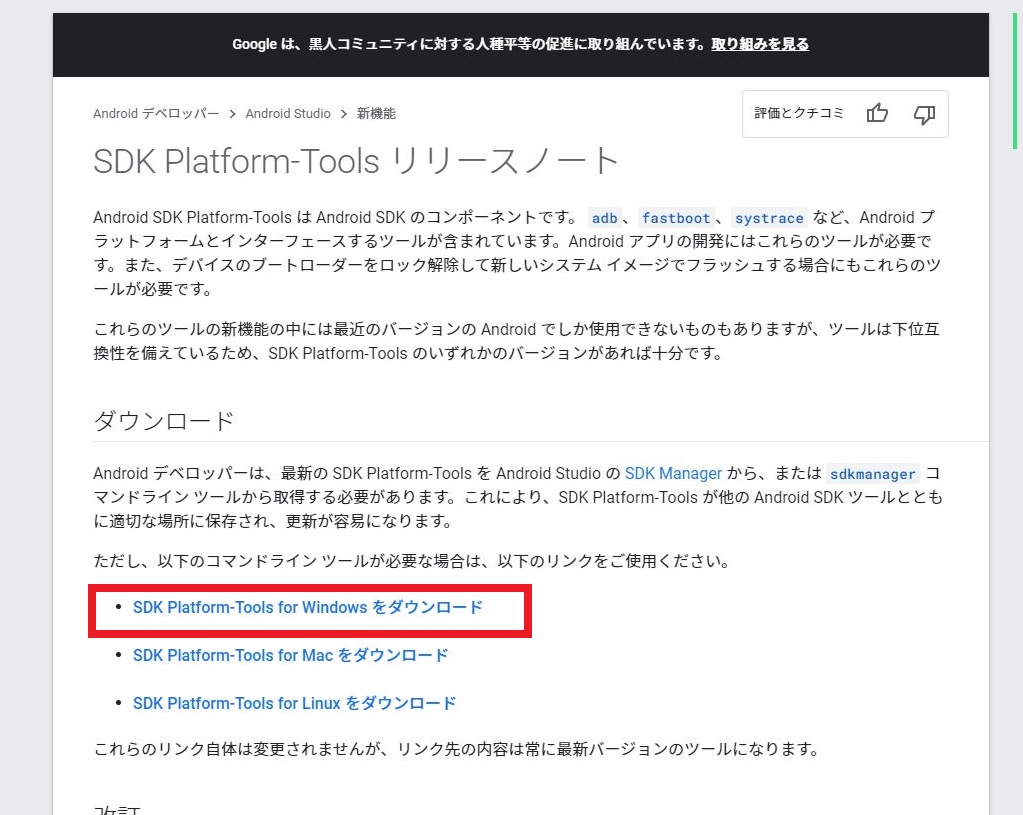This screenshot has width=1023, height=815.
Task: Download SDK Platform-Tools for Windows
Action: (308, 607)
